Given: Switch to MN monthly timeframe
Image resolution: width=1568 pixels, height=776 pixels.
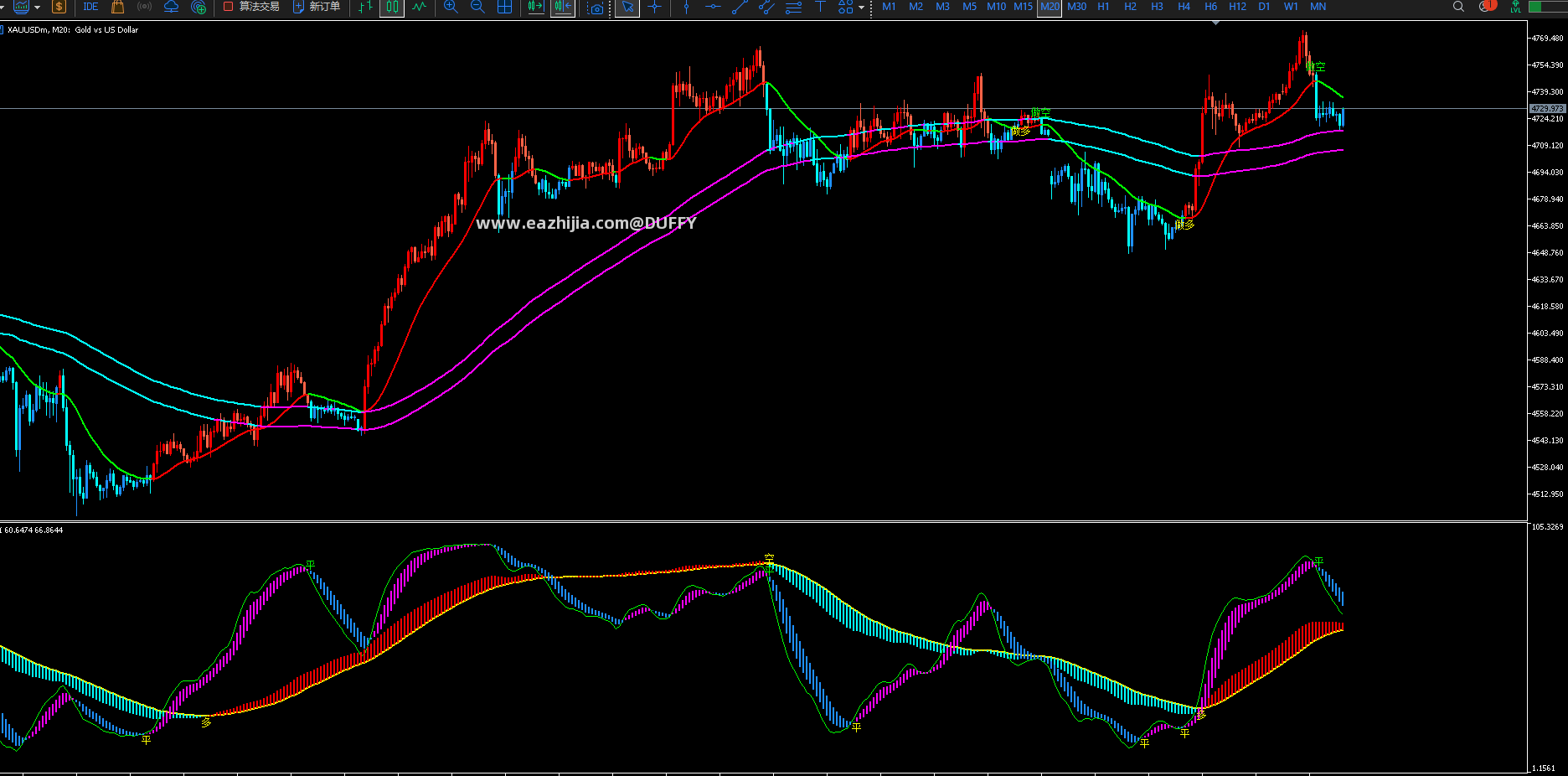Looking at the screenshot, I should coord(1318,7).
